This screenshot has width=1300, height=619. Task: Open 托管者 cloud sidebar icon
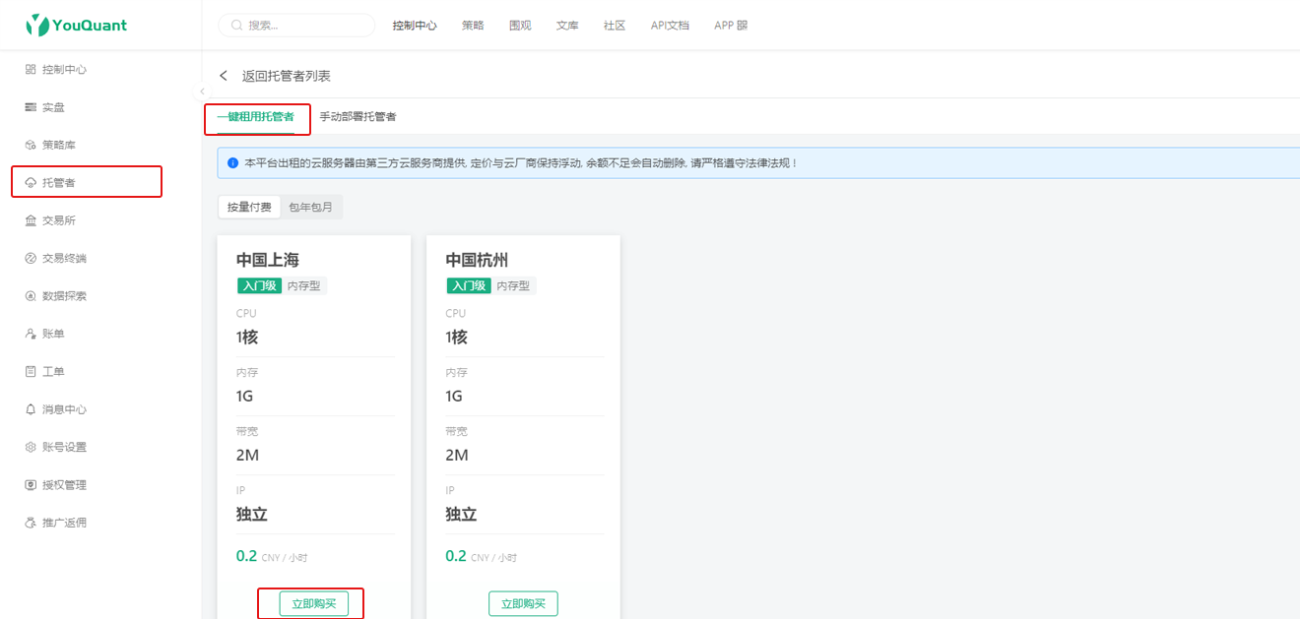(x=30, y=183)
